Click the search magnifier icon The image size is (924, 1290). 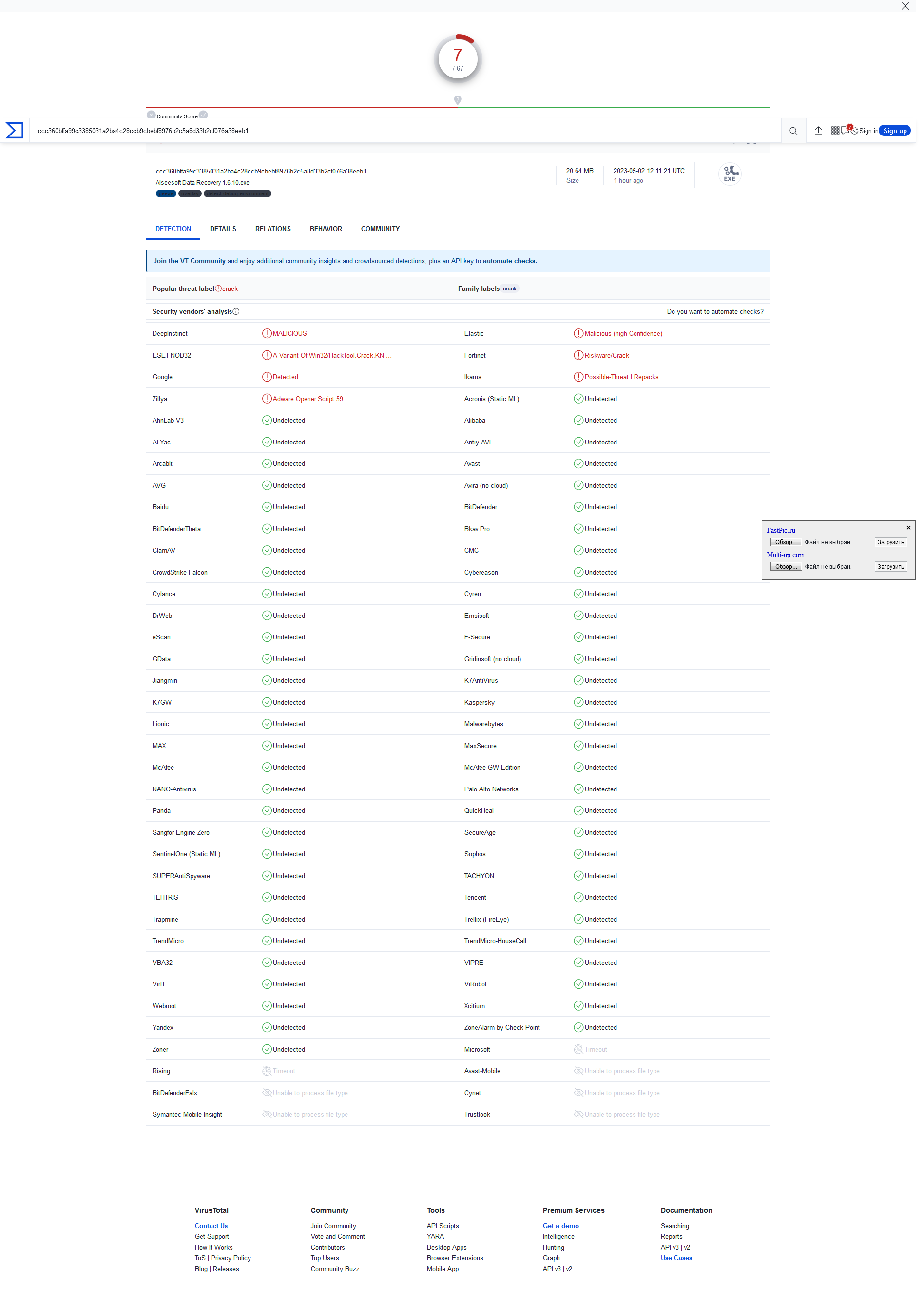click(793, 131)
